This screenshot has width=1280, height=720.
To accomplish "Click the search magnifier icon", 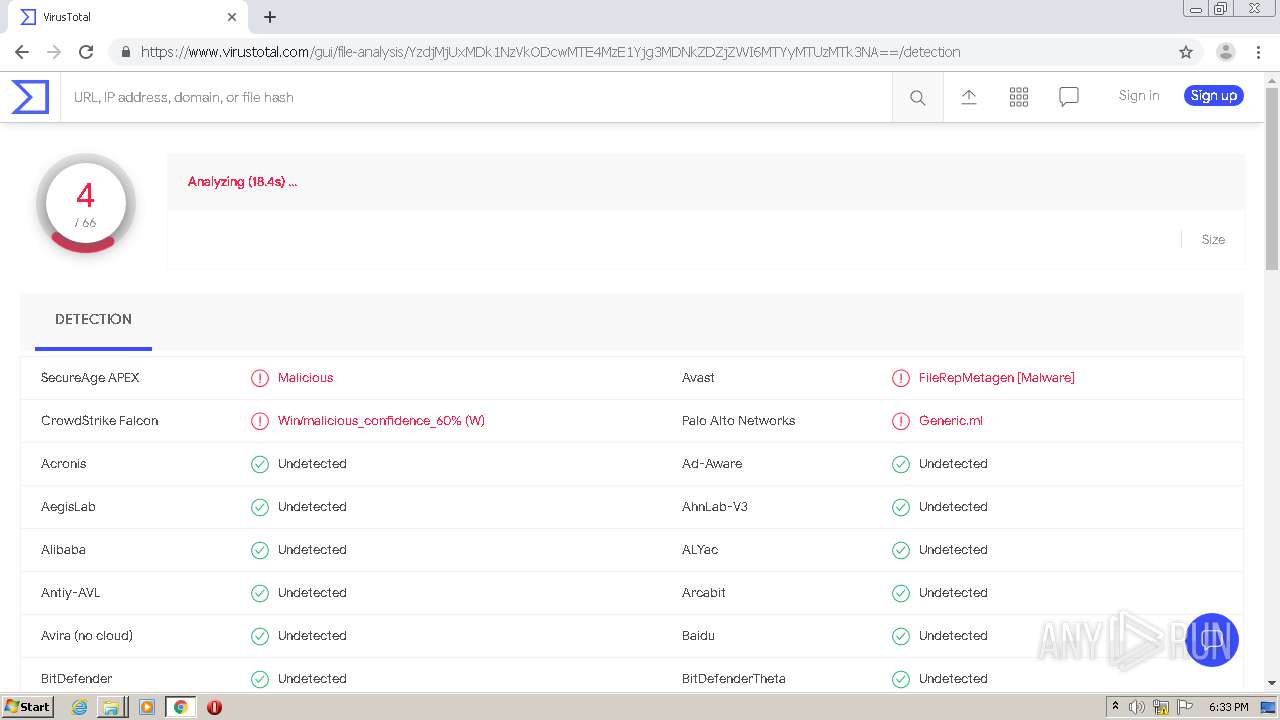I will [917, 97].
